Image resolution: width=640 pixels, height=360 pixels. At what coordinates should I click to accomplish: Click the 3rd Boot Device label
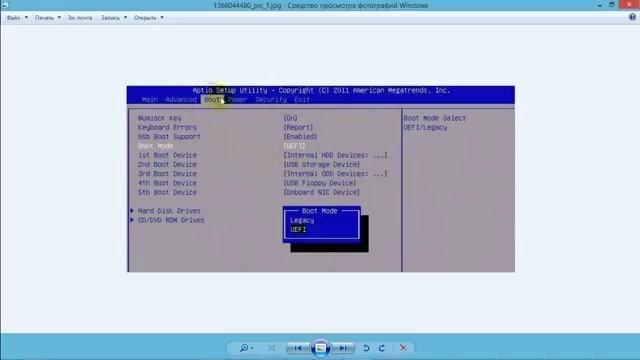(167, 174)
